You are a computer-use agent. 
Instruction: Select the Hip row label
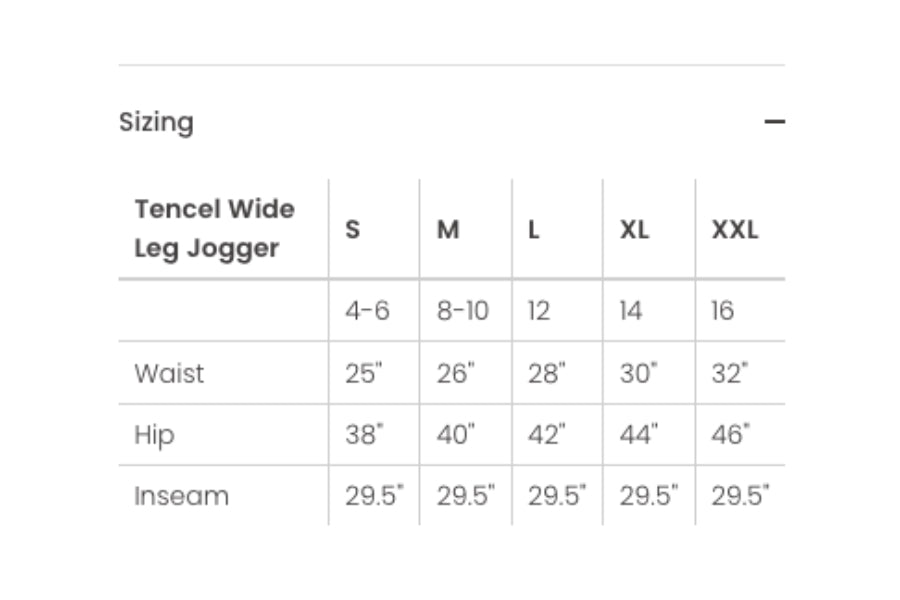coord(154,435)
